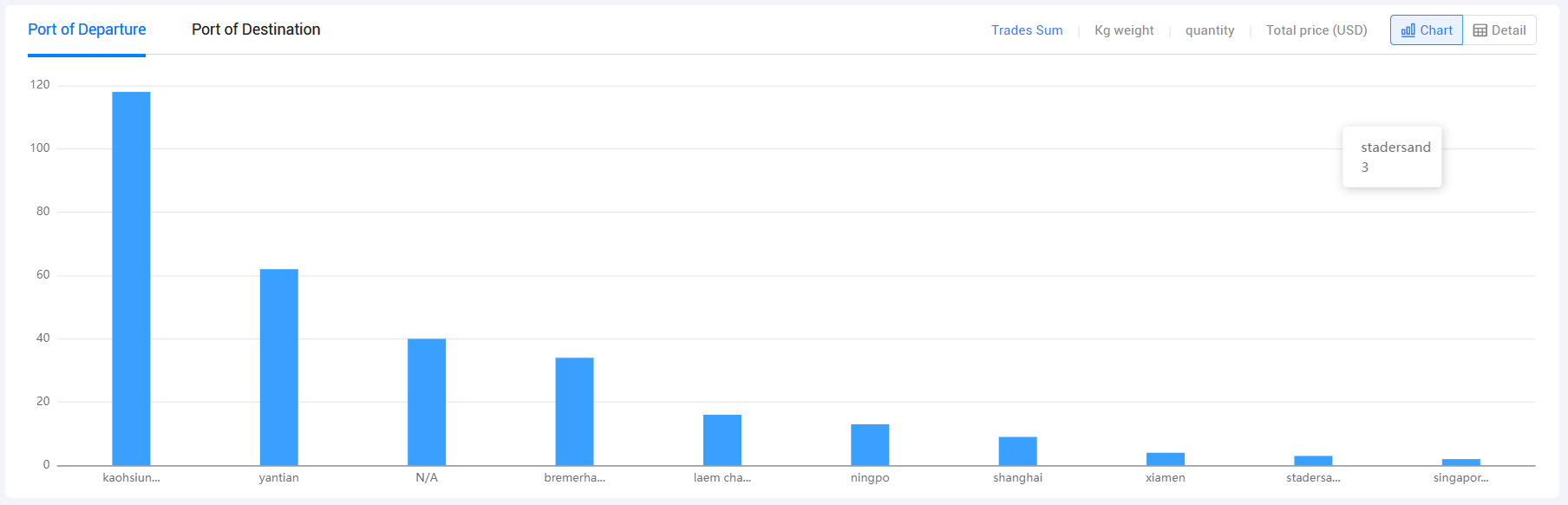Select the quantity metric
1568x505 pixels.
[1210, 30]
